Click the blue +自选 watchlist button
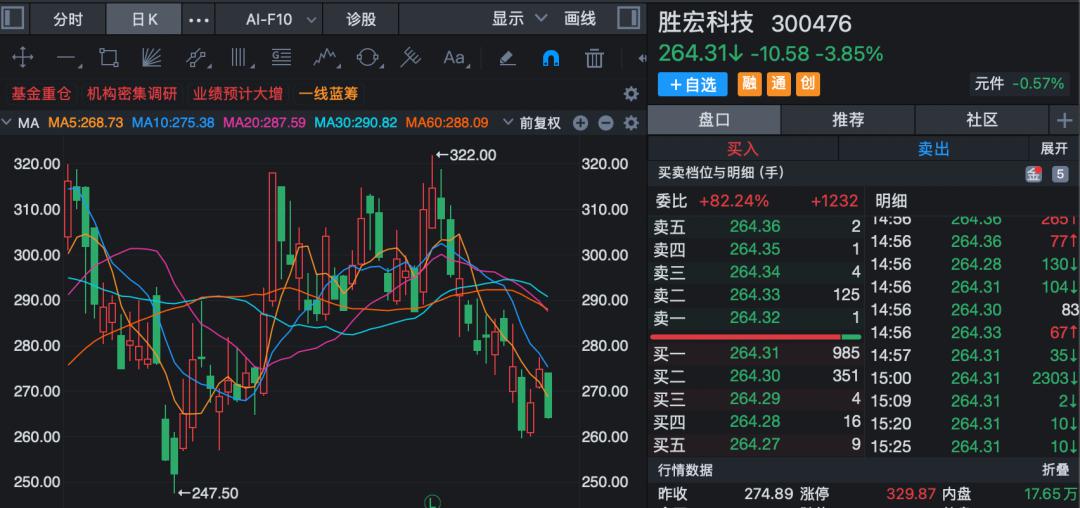Screen dimensions: 1080x508 [693, 84]
